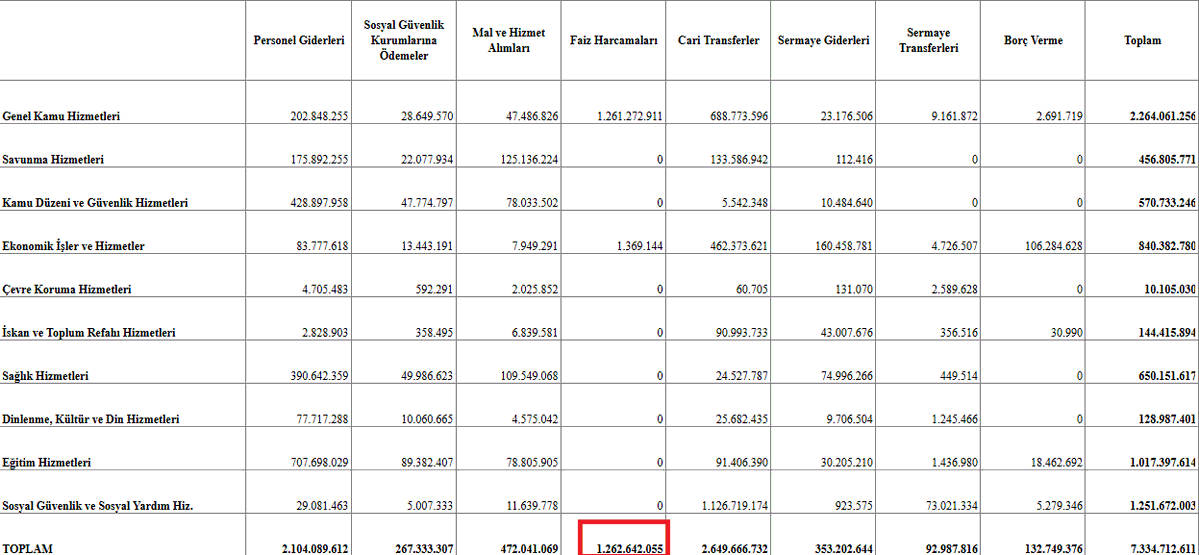1199x555 pixels.
Task: Click total value 456.805.771
Action: tap(1167, 160)
